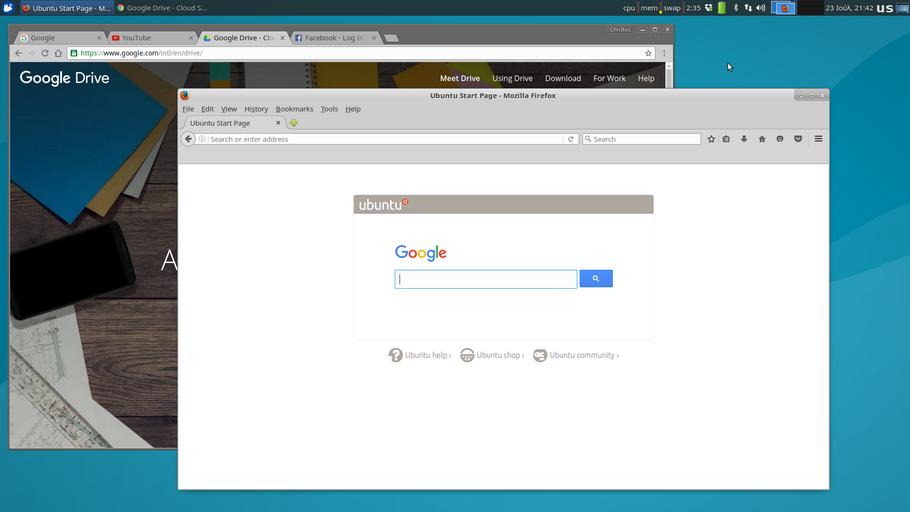The height and width of the screenshot is (512, 910).
Task: Click Download in Google Drive navigation
Action: 563,78
